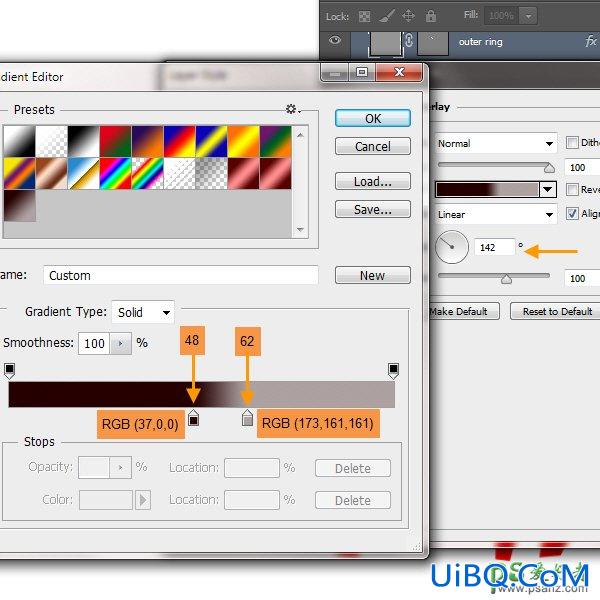Click OK in Gradient Editor
Viewport: 600px width, 600px height.
pyautogui.click(x=373, y=118)
